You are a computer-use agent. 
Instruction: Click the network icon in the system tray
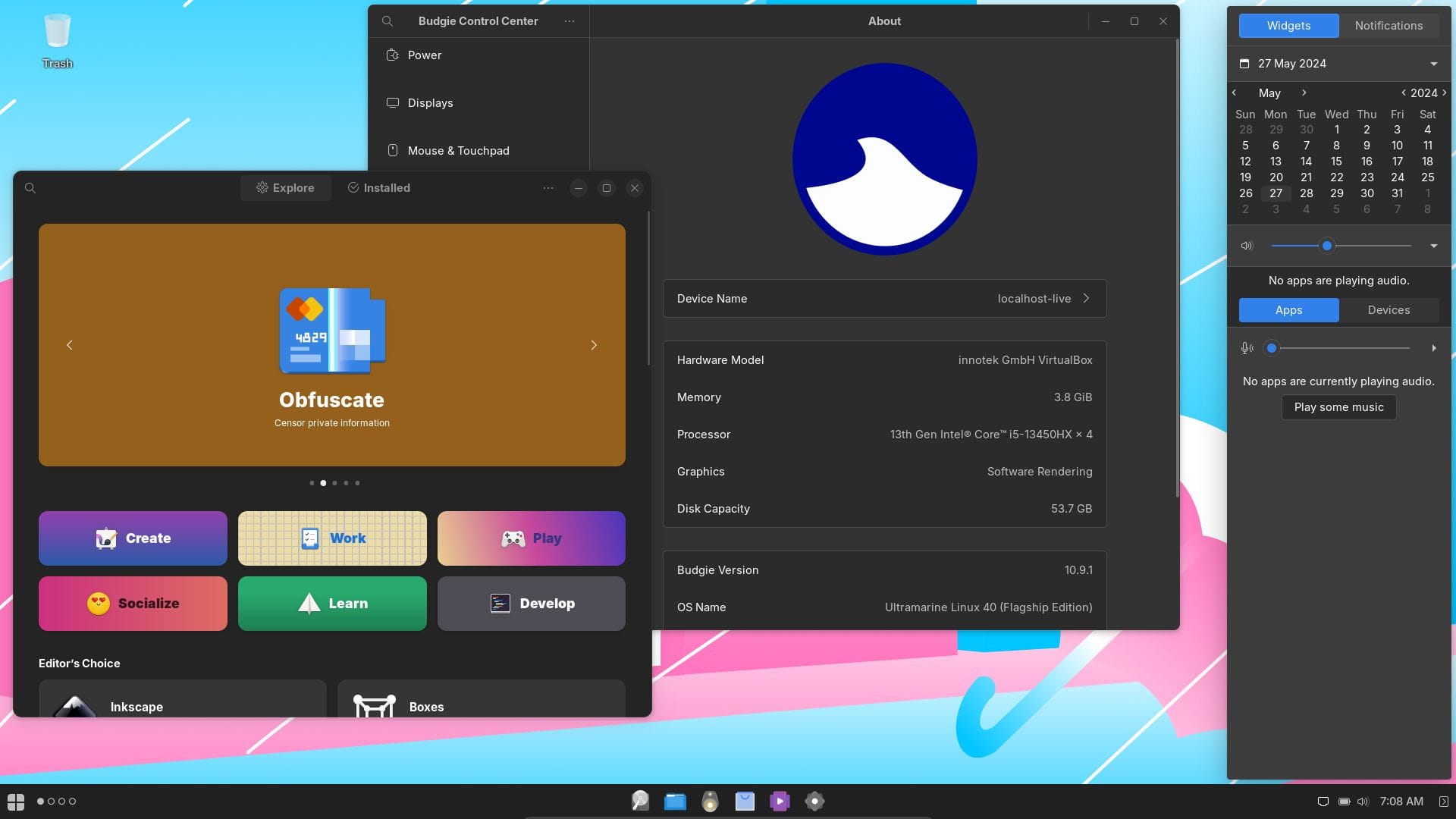click(1323, 801)
